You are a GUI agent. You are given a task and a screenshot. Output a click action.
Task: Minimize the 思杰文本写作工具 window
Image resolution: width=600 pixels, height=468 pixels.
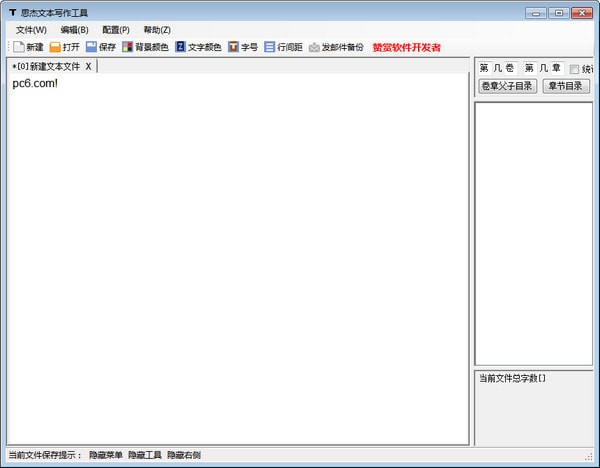pos(536,13)
